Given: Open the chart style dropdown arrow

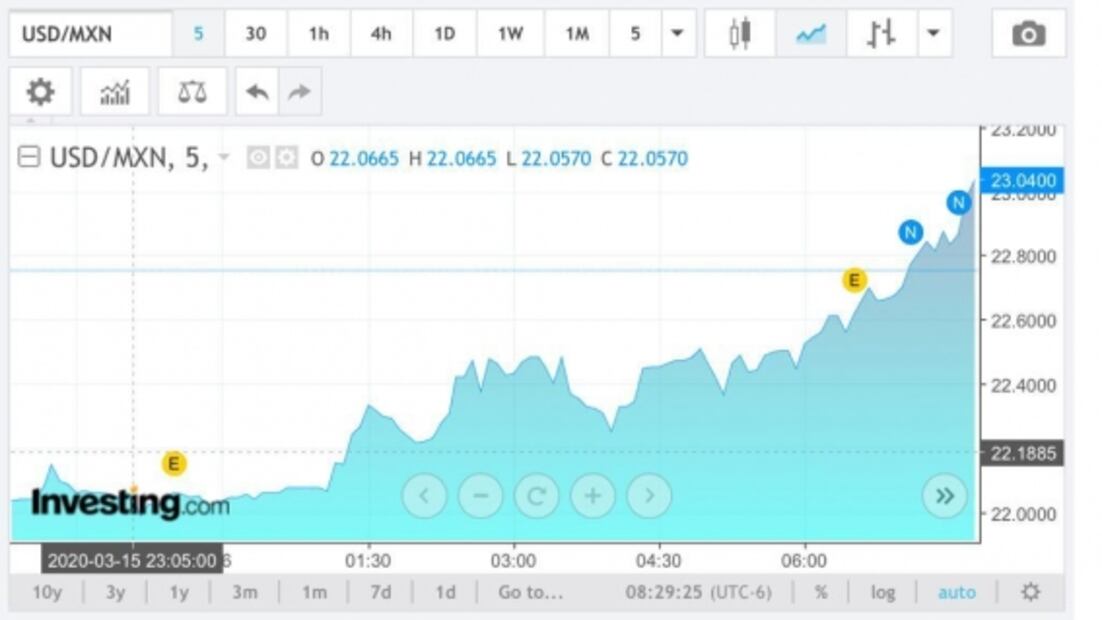Looking at the screenshot, I should [x=933, y=33].
